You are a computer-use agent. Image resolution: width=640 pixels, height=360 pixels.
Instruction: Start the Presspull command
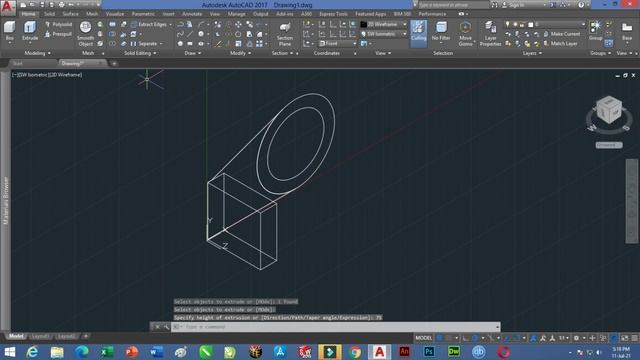pyautogui.click(x=58, y=34)
